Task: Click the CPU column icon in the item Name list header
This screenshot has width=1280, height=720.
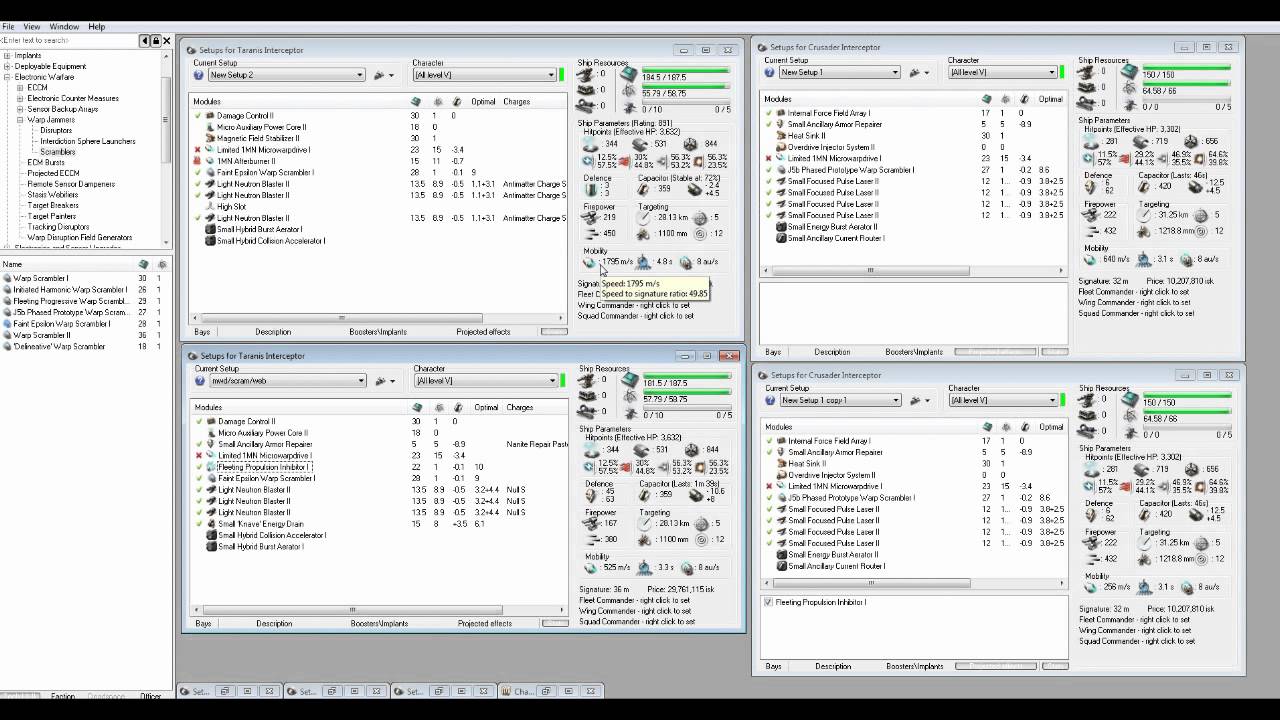Action: click(143, 264)
